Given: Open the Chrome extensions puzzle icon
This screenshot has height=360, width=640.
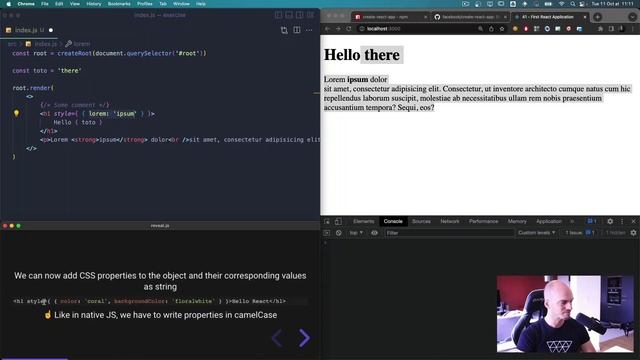Looking at the screenshot, I should point(600,29).
